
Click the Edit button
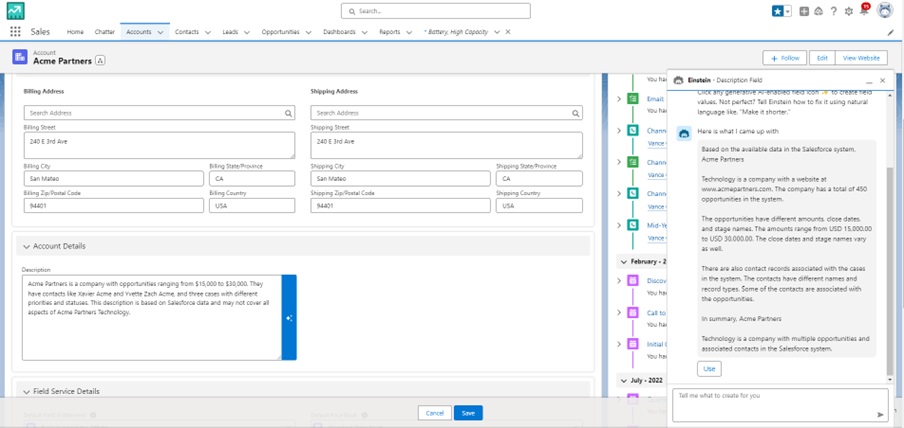click(822, 58)
